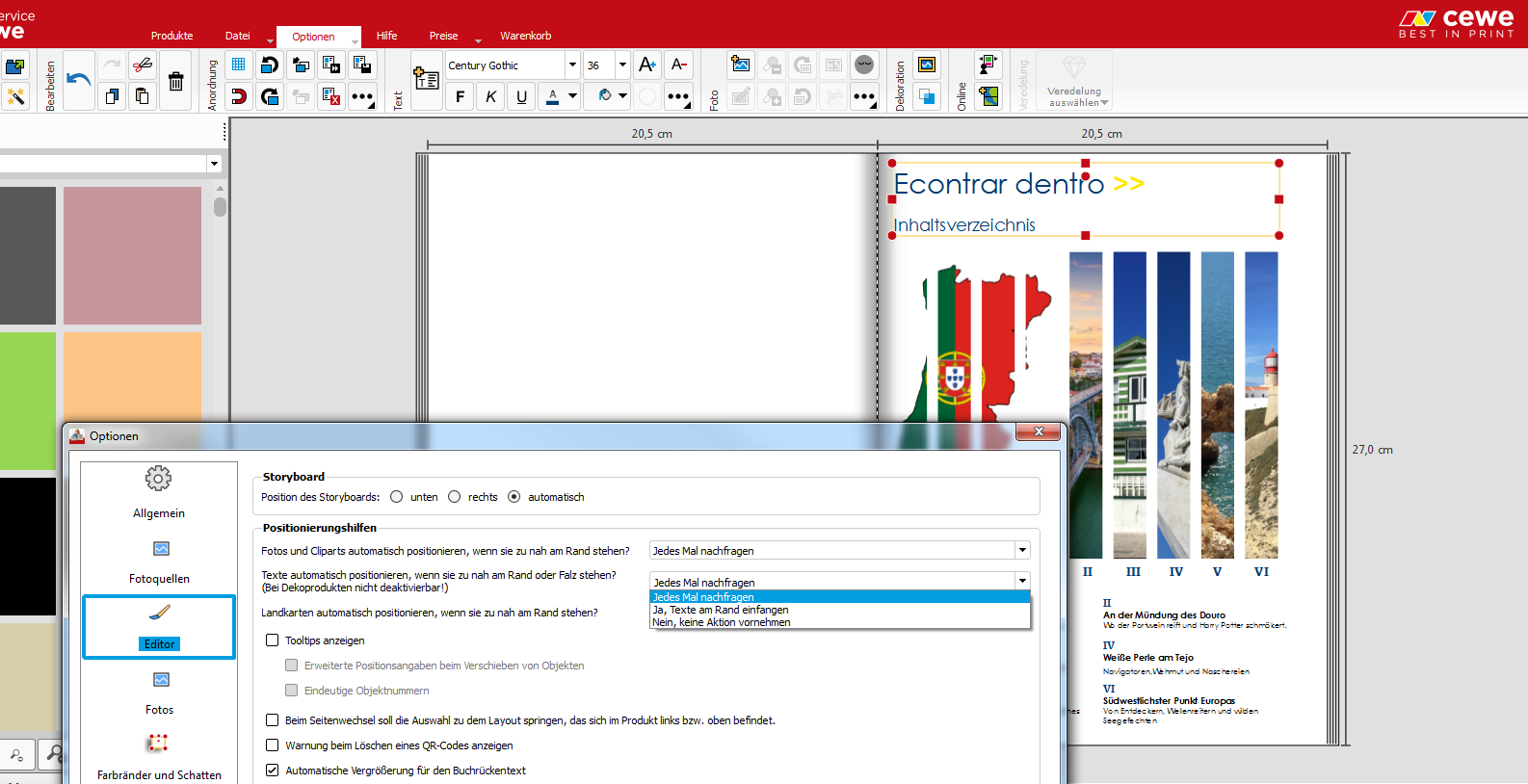
Task: Choose 'Ja, Texte am Rand einfangen' option
Action: 721,610
